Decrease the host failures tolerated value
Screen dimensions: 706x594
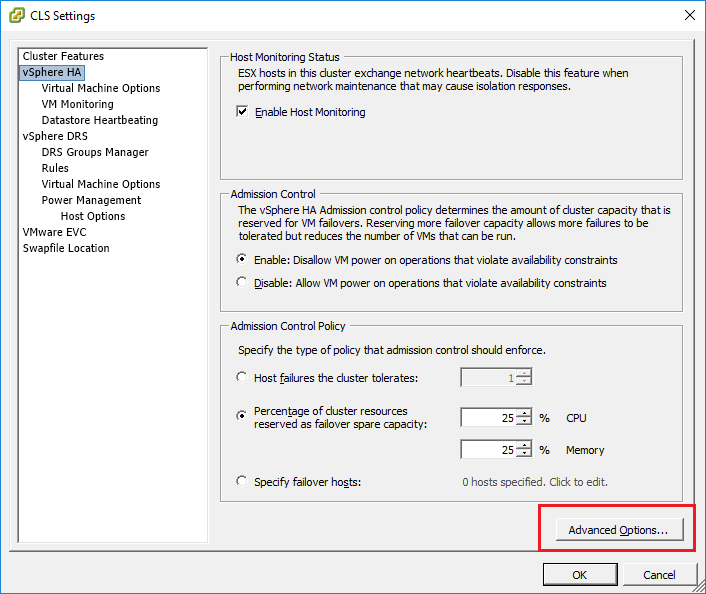click(524, 381)
